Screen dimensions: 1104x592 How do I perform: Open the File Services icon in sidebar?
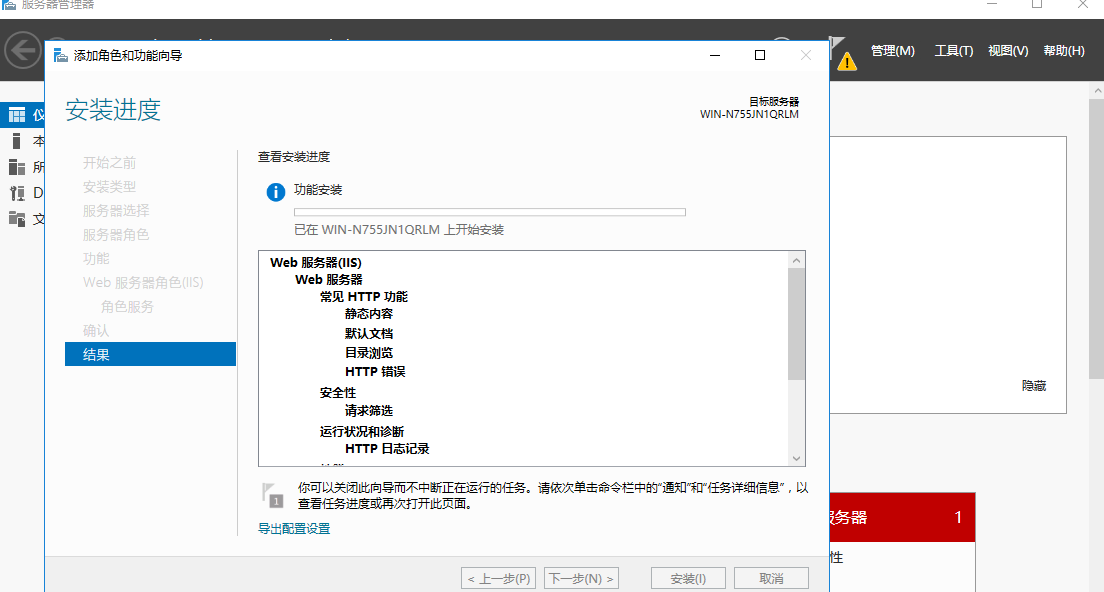pos(17,219)
